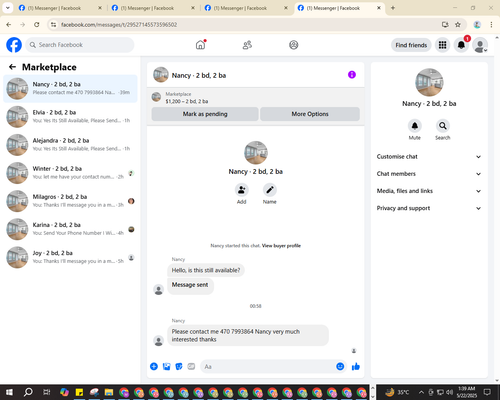The image size is (500, 400).
Task: Open Windows taskbar search
Action: click(x=28, y=392)
